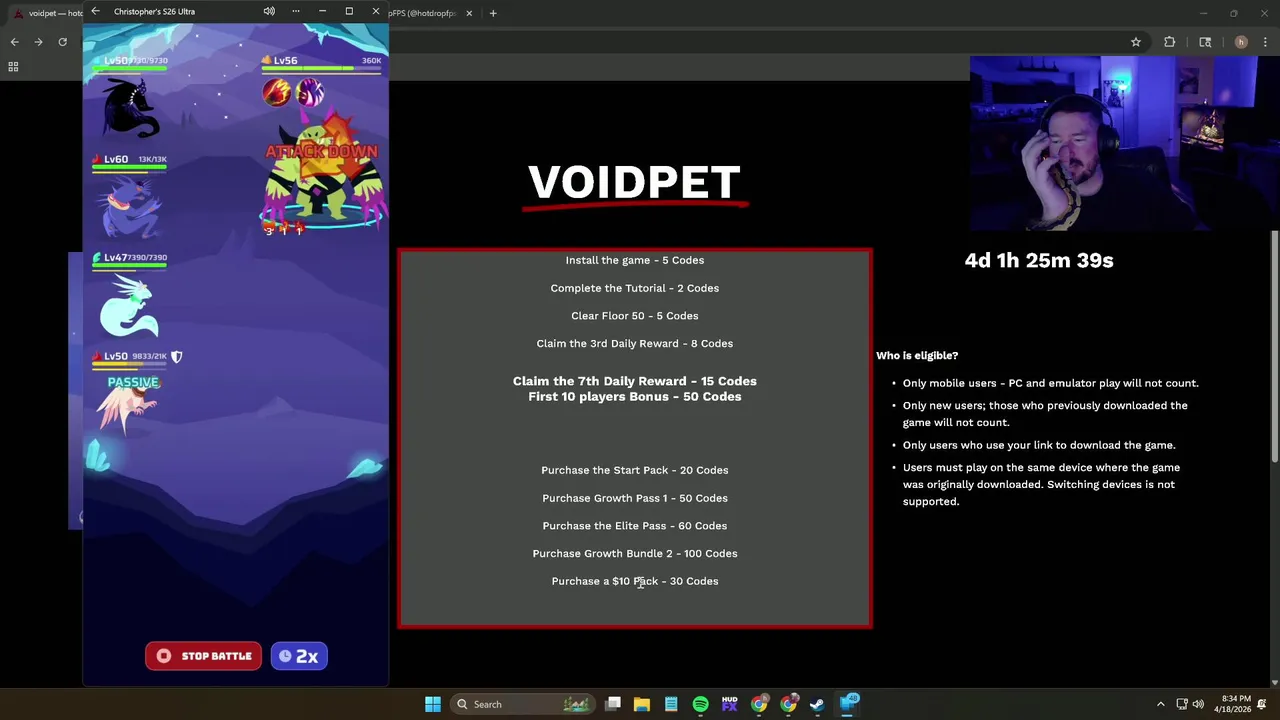Open the three-dot menu of phone mirror window

[296, 11]
